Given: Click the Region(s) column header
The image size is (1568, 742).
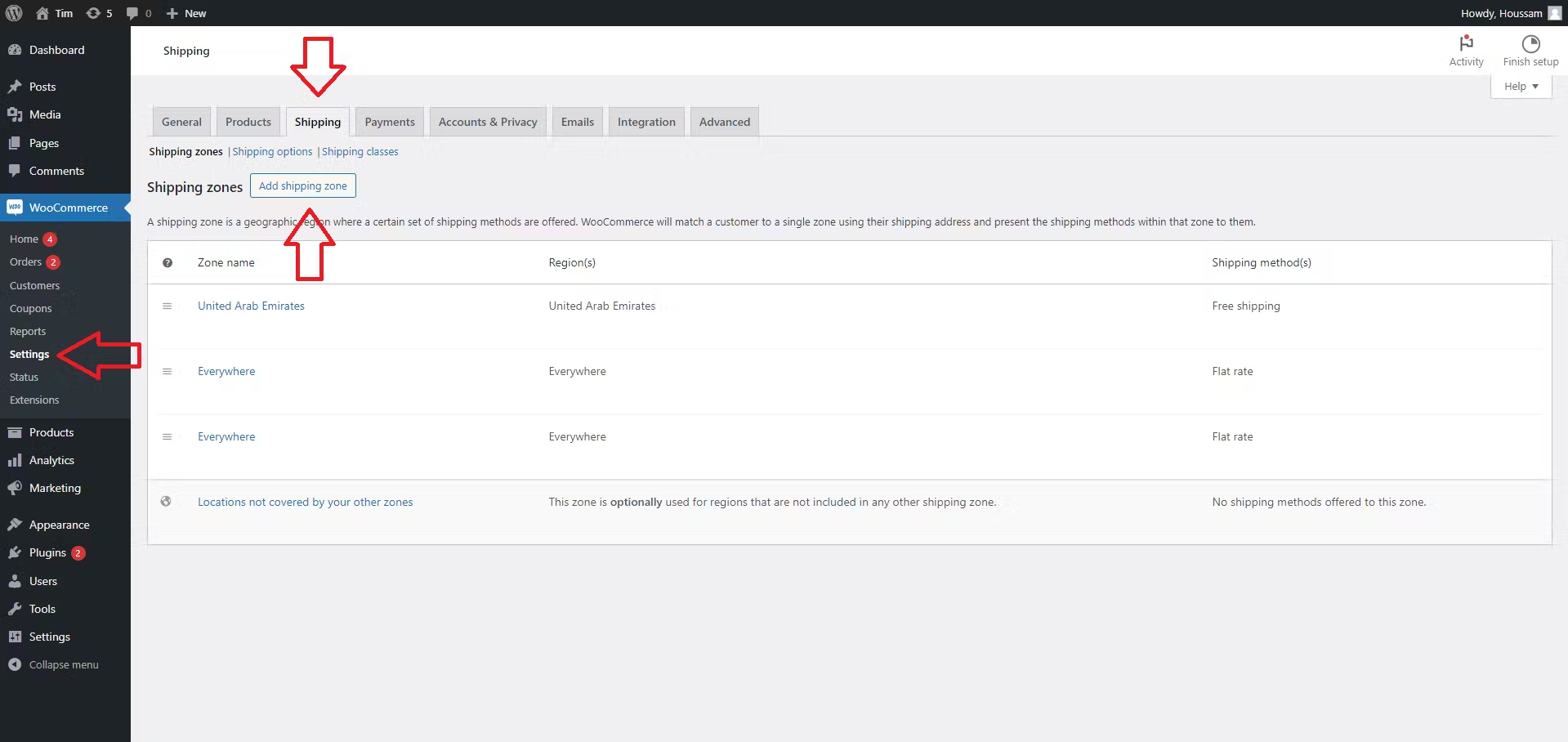Looking at the screenshot, I should coord(572,262).
